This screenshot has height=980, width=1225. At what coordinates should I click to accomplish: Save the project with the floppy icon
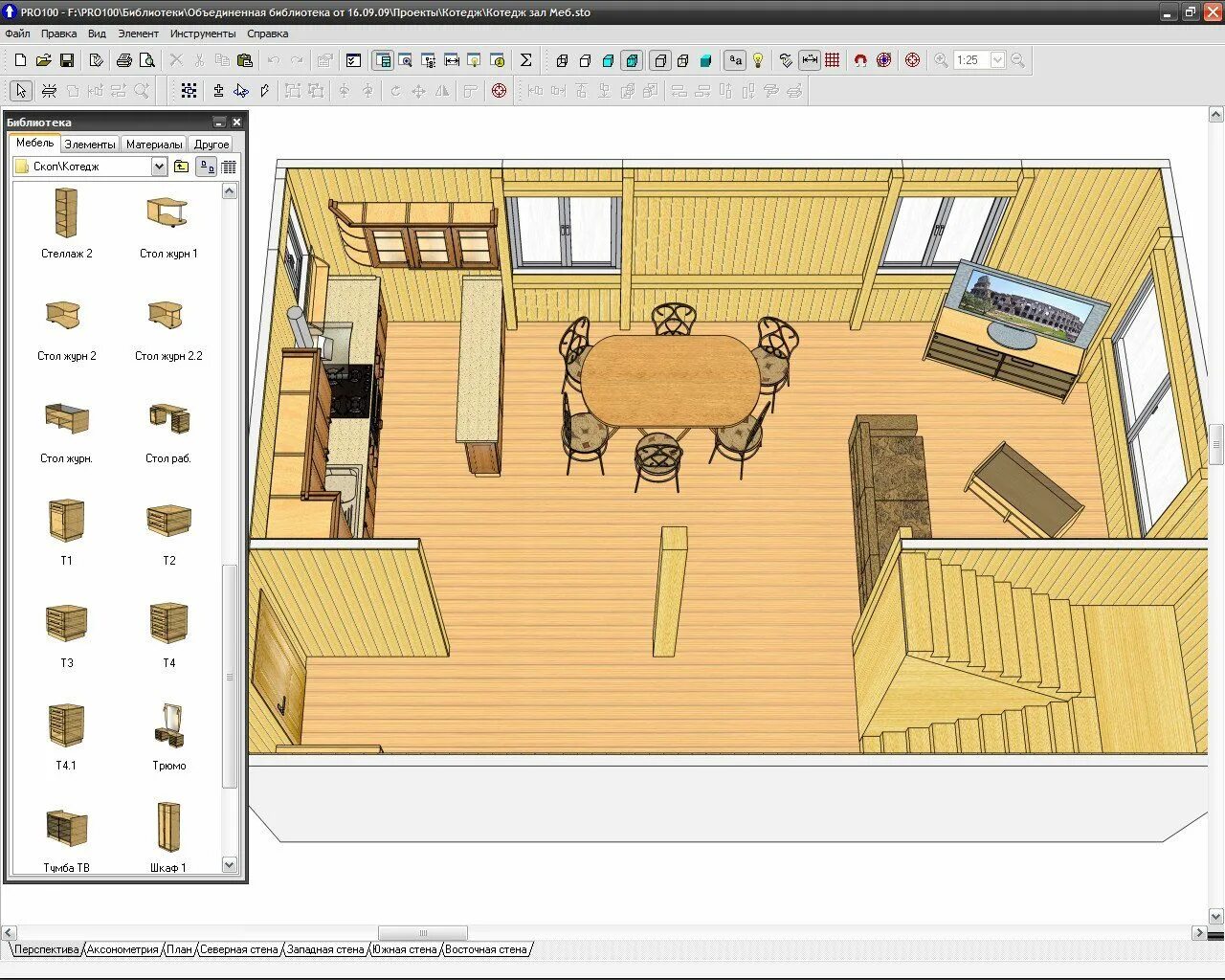tap(67, 60)
